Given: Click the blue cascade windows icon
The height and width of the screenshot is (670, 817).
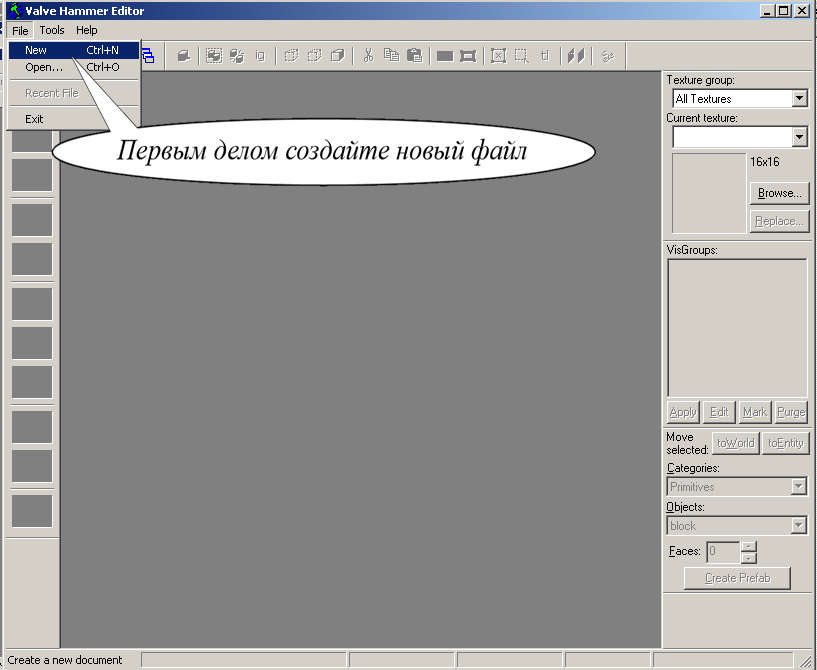Looking at the screenshot, I should pos(148,55).
